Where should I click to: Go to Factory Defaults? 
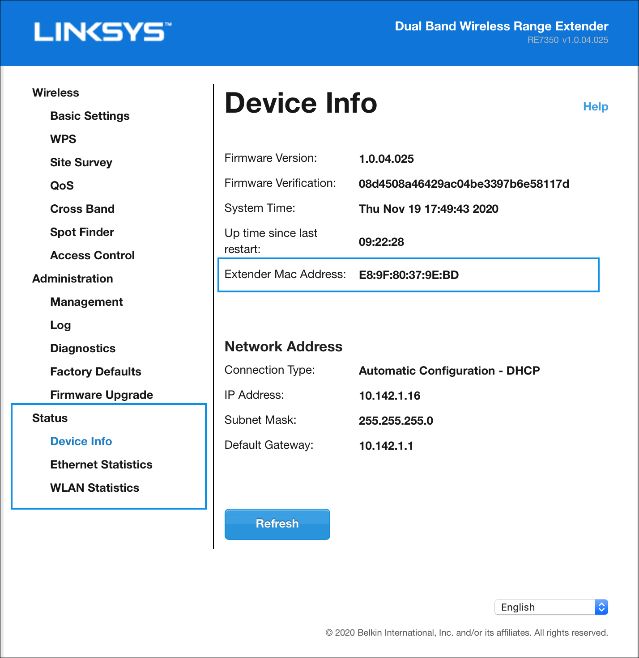[96, 371]
